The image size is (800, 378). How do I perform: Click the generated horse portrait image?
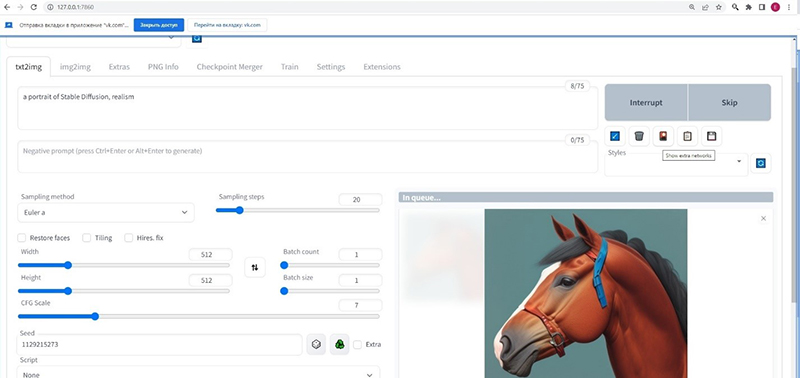coord(586,293)
